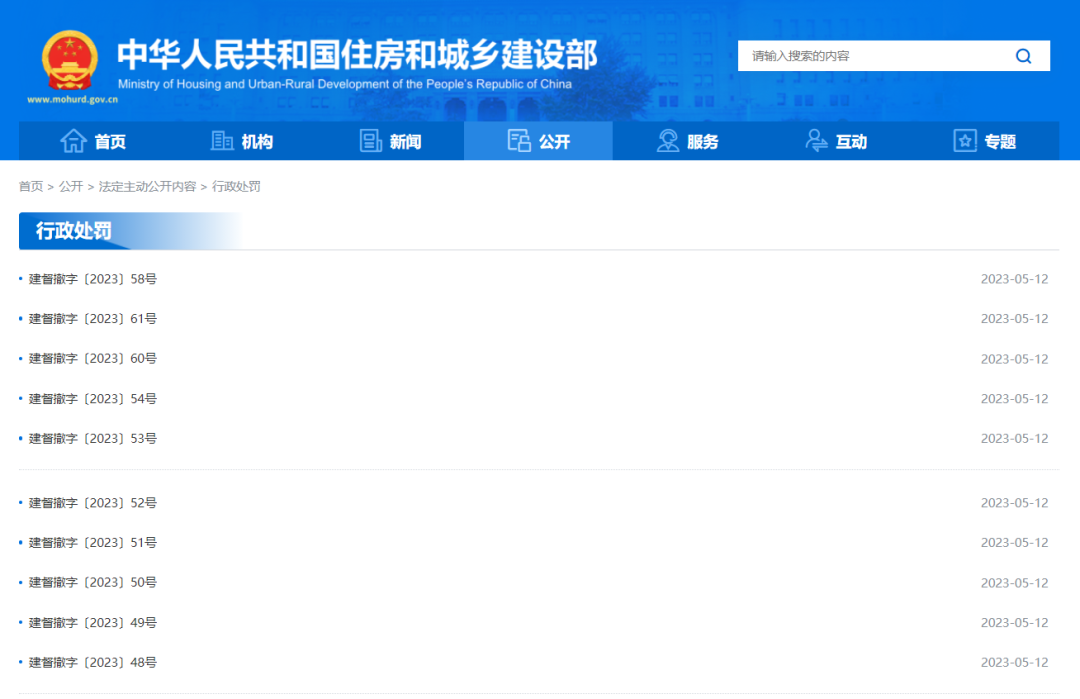
Task: Click the person icon beside 服务
Action: click(667, 140)
